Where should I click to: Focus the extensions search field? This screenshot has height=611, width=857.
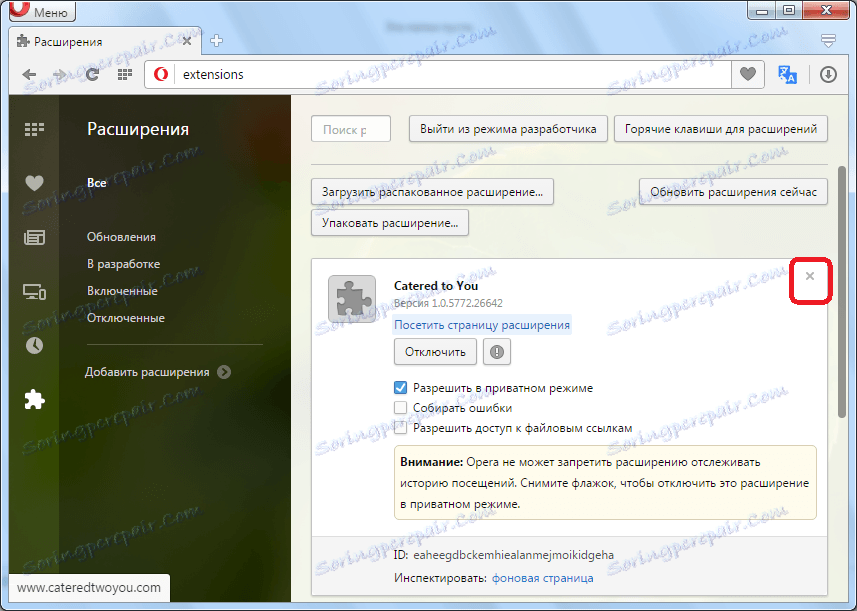tap(351, 129)
